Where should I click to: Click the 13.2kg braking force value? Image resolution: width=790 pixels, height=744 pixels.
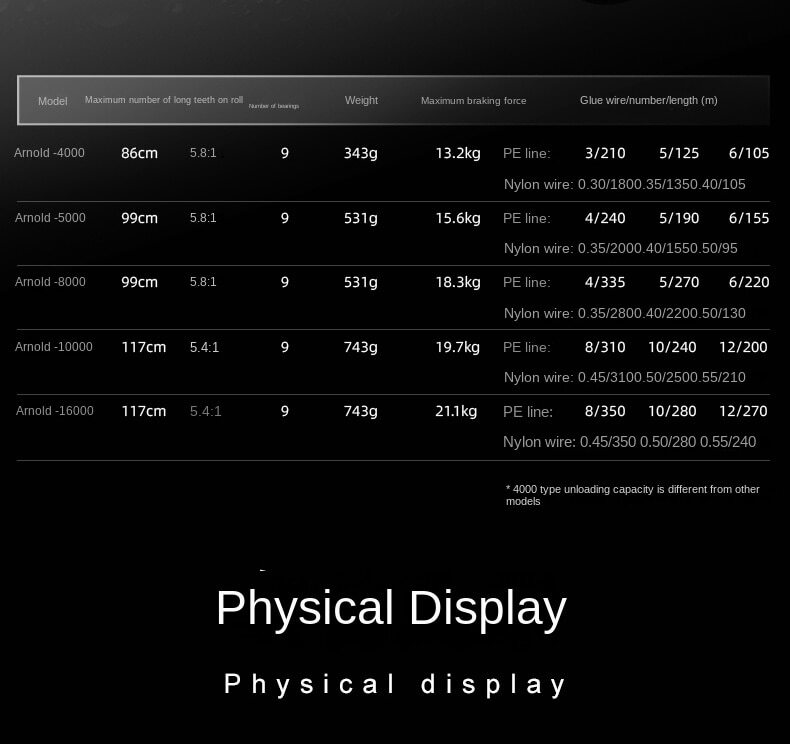pyautogui.click(x=458, y=153)
